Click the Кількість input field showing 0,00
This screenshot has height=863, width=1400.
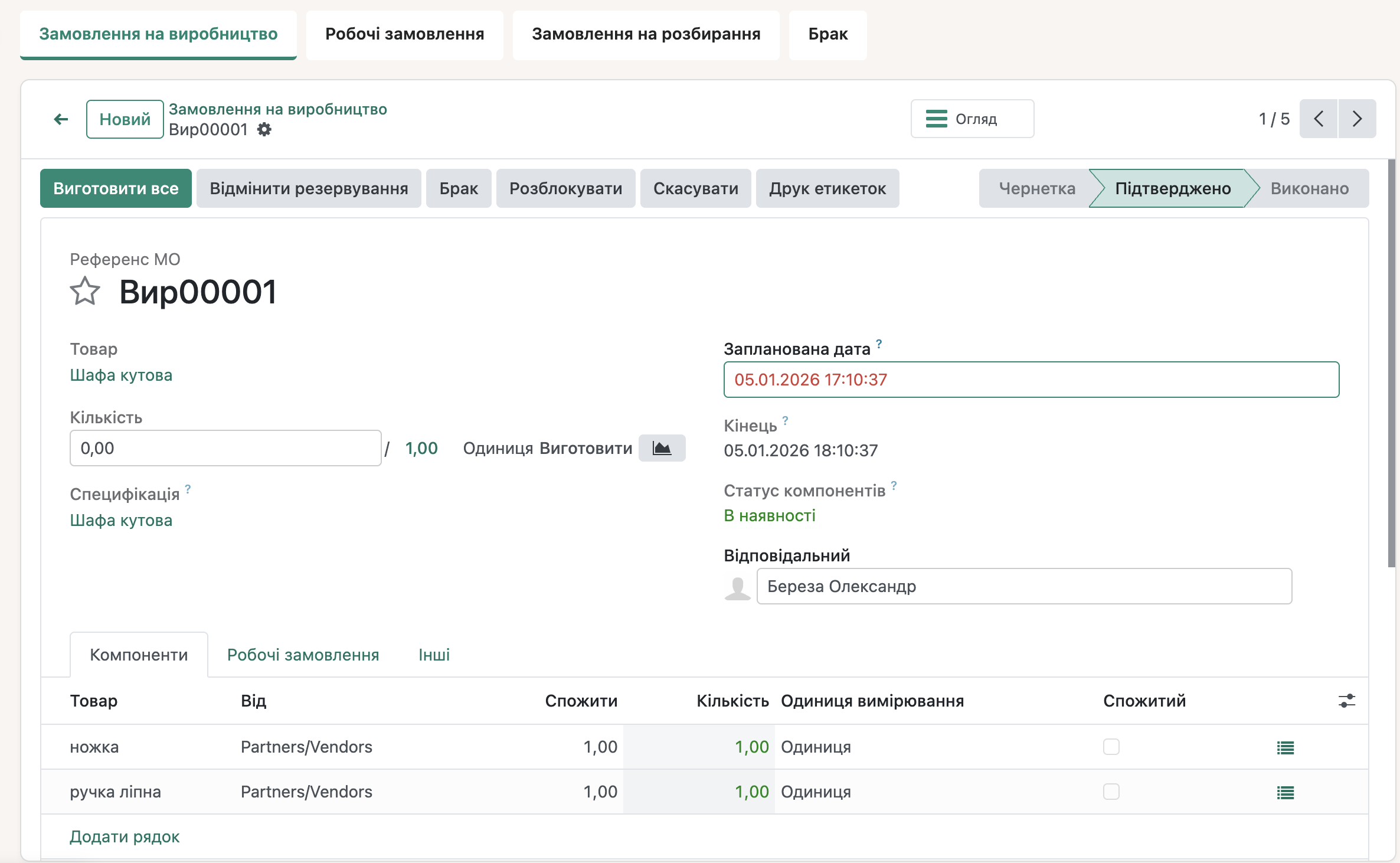coord(225,448)
